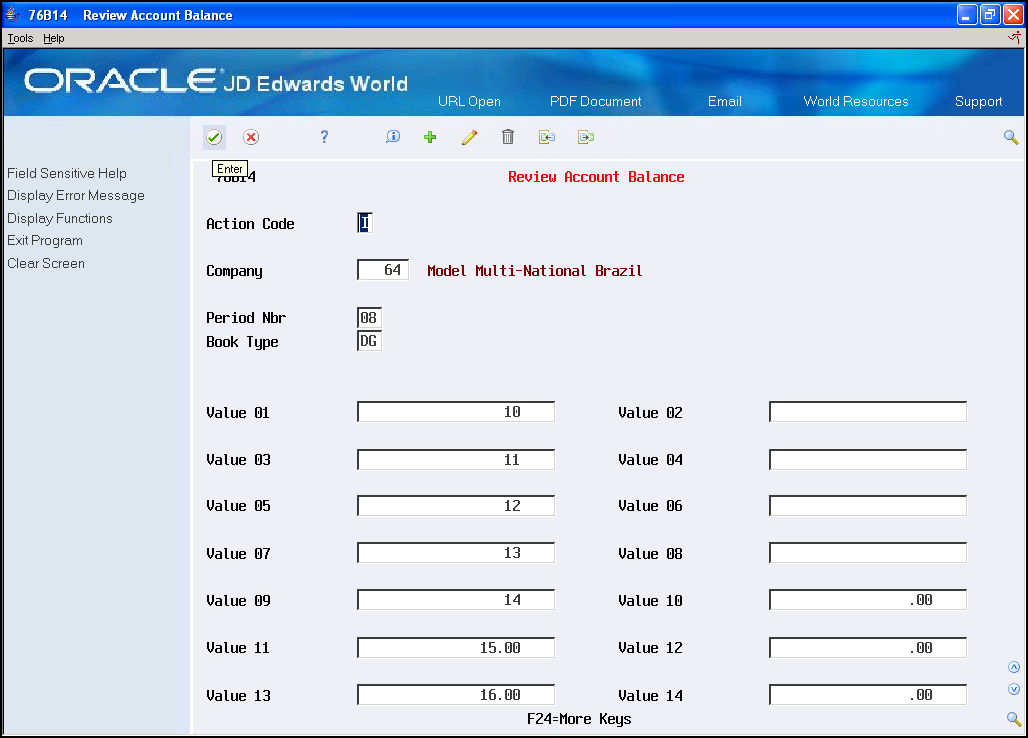1028x738 pixels.
Task: Open the blue question mark help icon
Action: click(324, 136)
